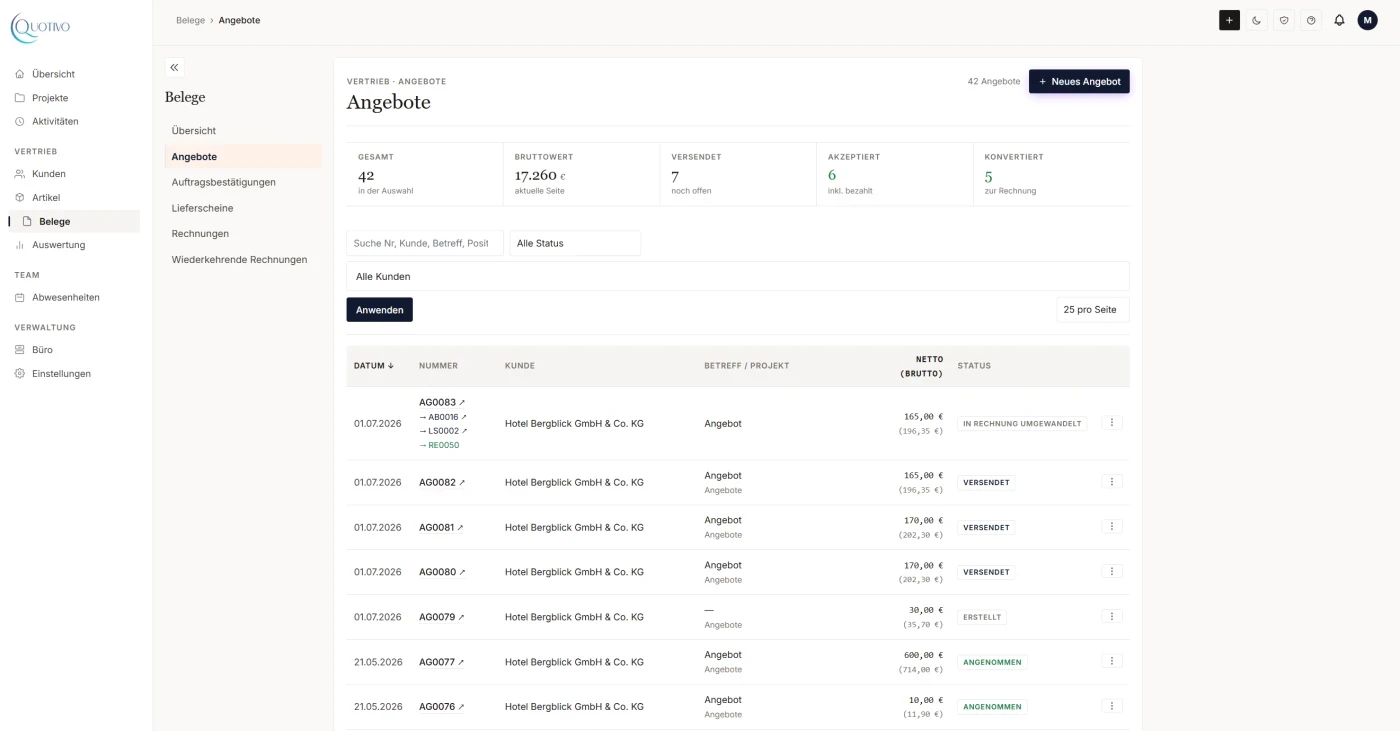
Task: Open the row actions menu for AG0082
Action: (x=1112, y=482)
